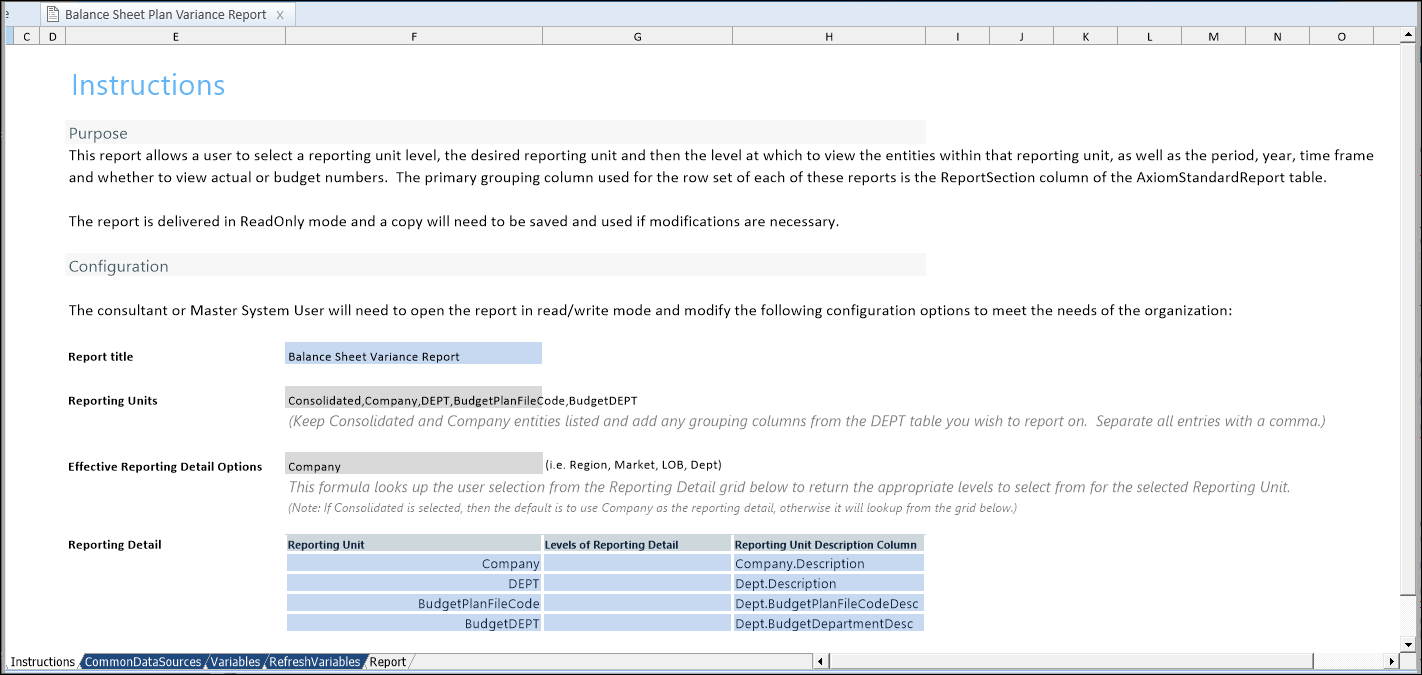Select the Balance Sheet Plan Variance Report document tab
The image size is (1422, 675).
tap(166, 14)
